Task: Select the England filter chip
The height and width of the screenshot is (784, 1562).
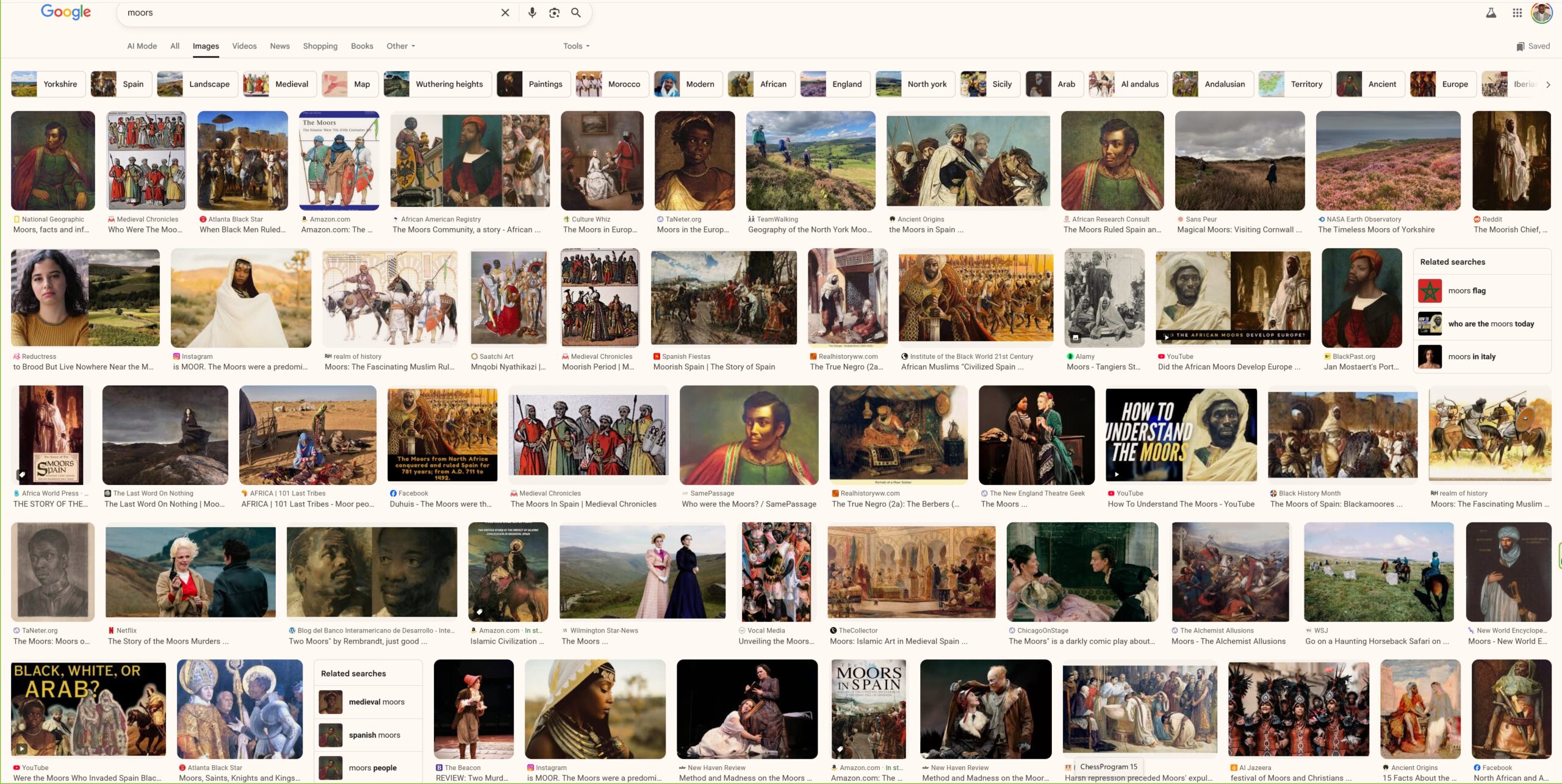Action: (835, 84)
